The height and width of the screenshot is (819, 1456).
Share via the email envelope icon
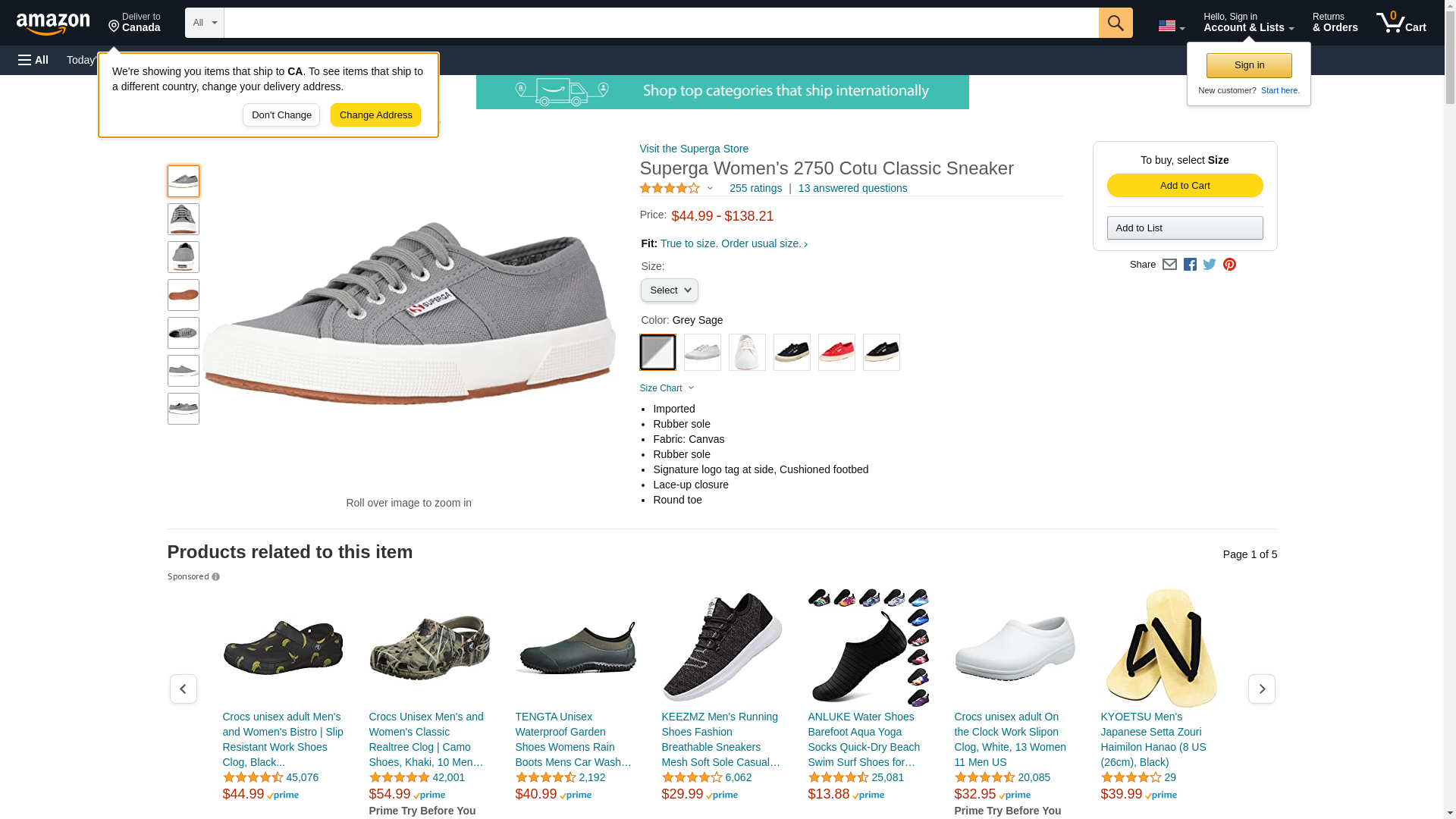click(x=1169, y=265)
